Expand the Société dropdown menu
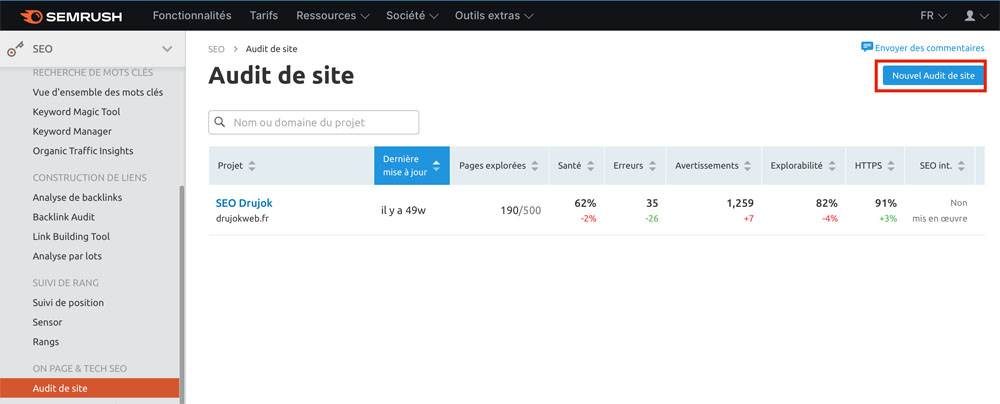Viewport: 1000px width, 404px height. (x=412, y=15)
